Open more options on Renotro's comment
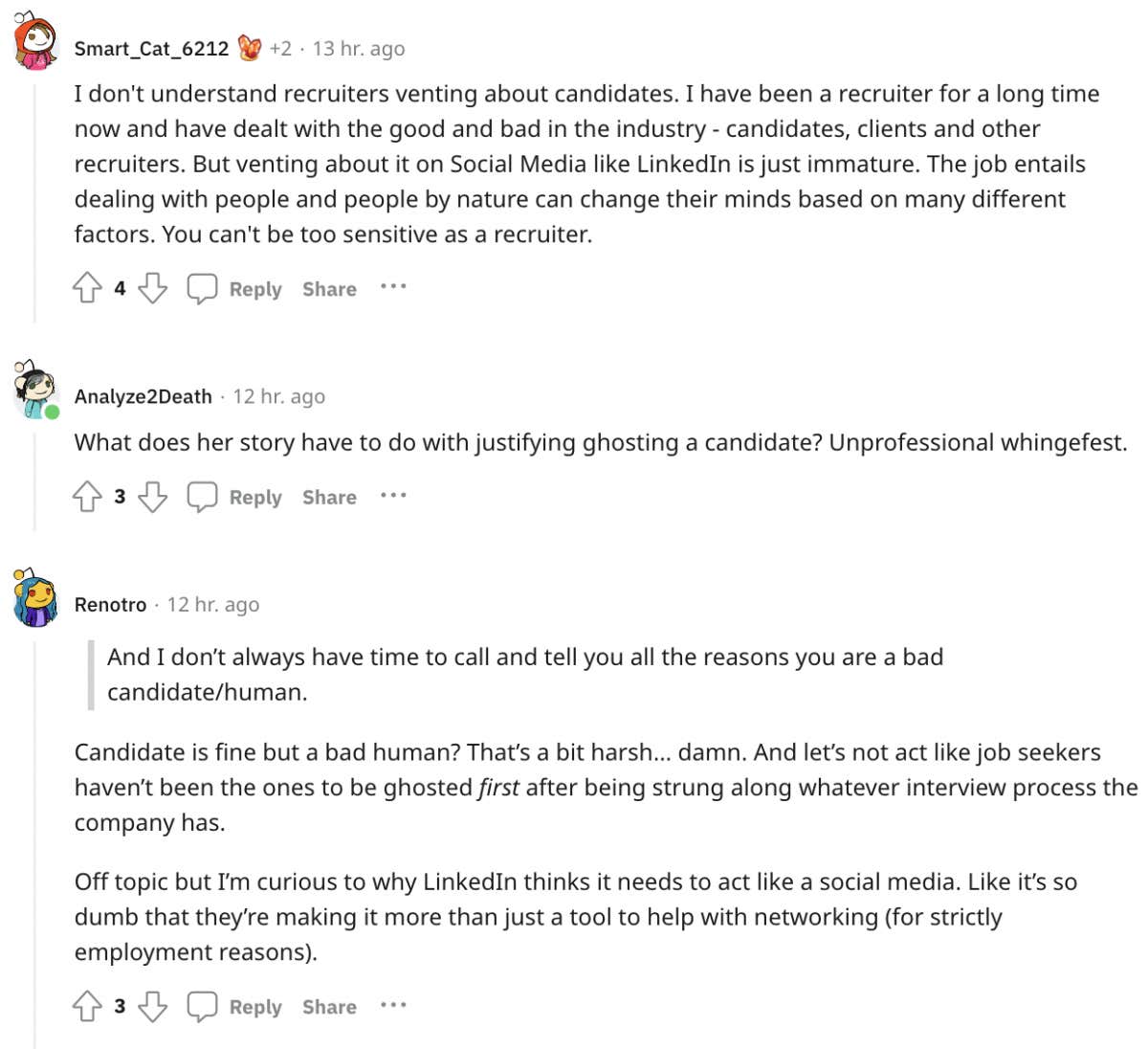 (393, 1005)
